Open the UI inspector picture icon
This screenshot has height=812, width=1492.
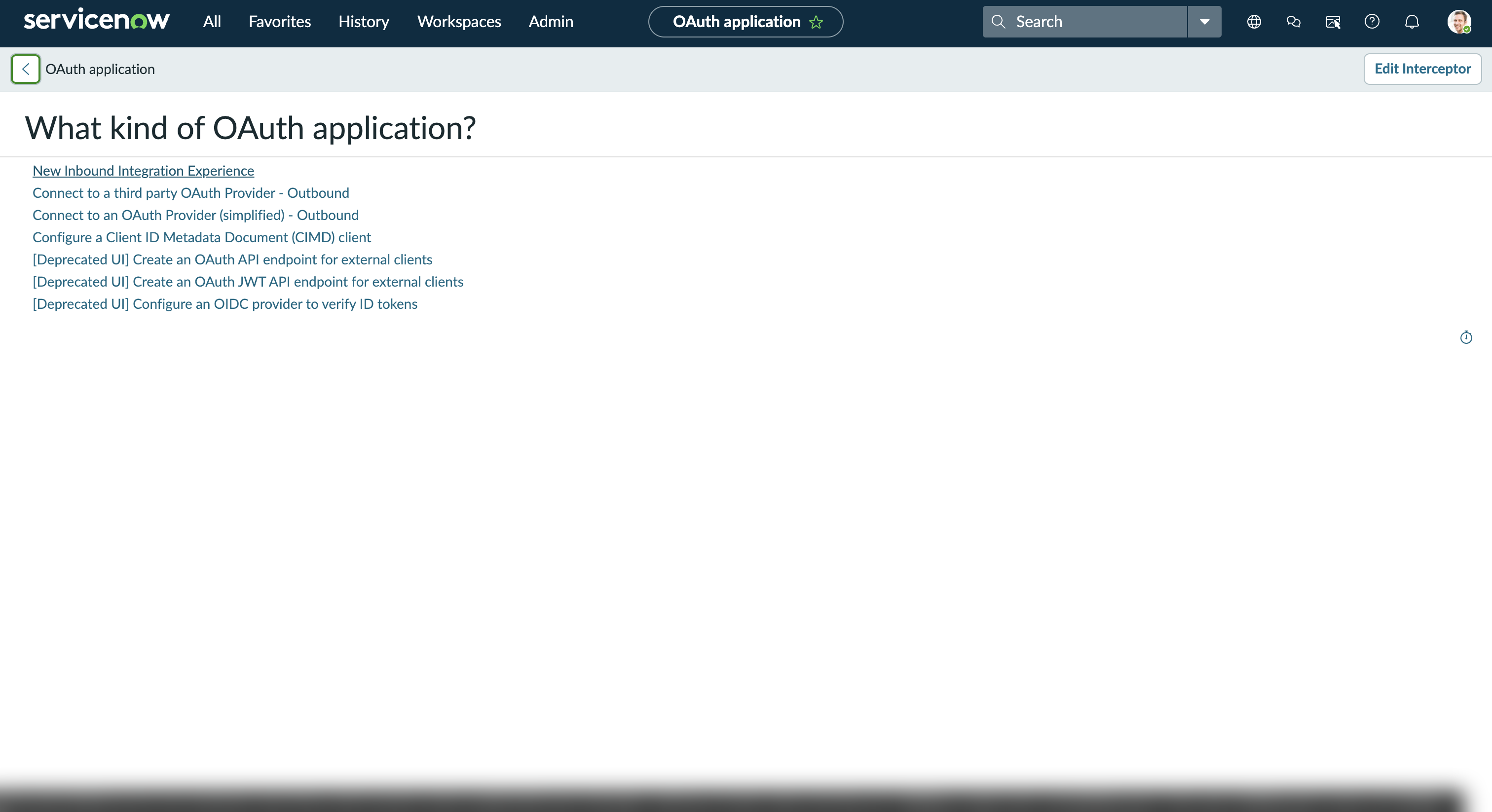pyautogui.click(x=1333, y=21)
